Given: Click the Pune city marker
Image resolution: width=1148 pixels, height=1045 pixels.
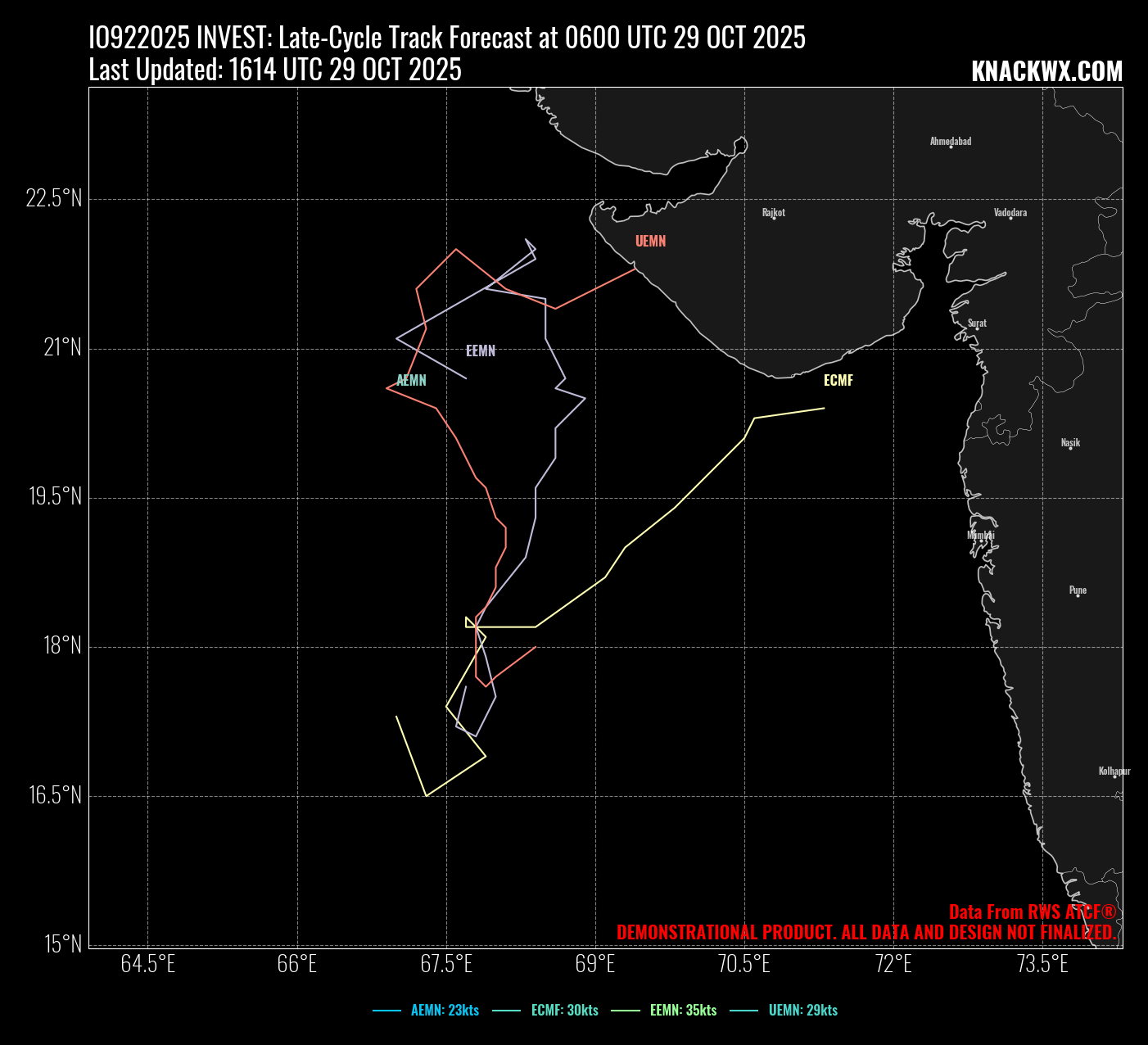Looking at the screenshot, I should (1078, 595).
